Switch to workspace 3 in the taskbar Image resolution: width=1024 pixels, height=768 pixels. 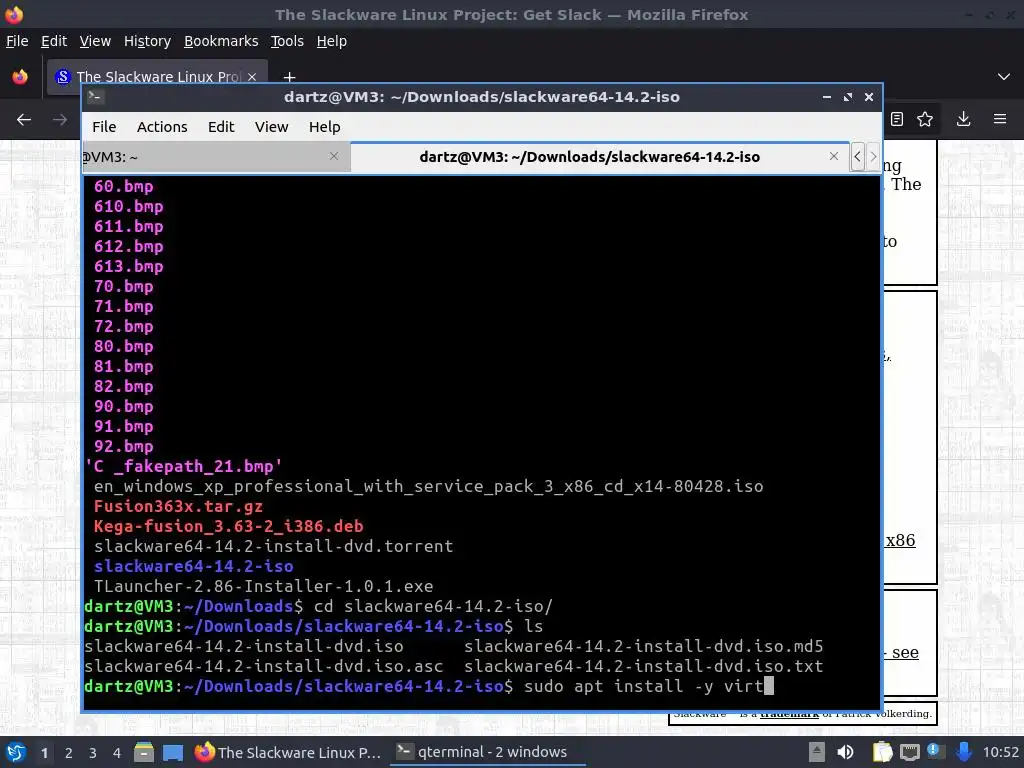coord(93,752)
